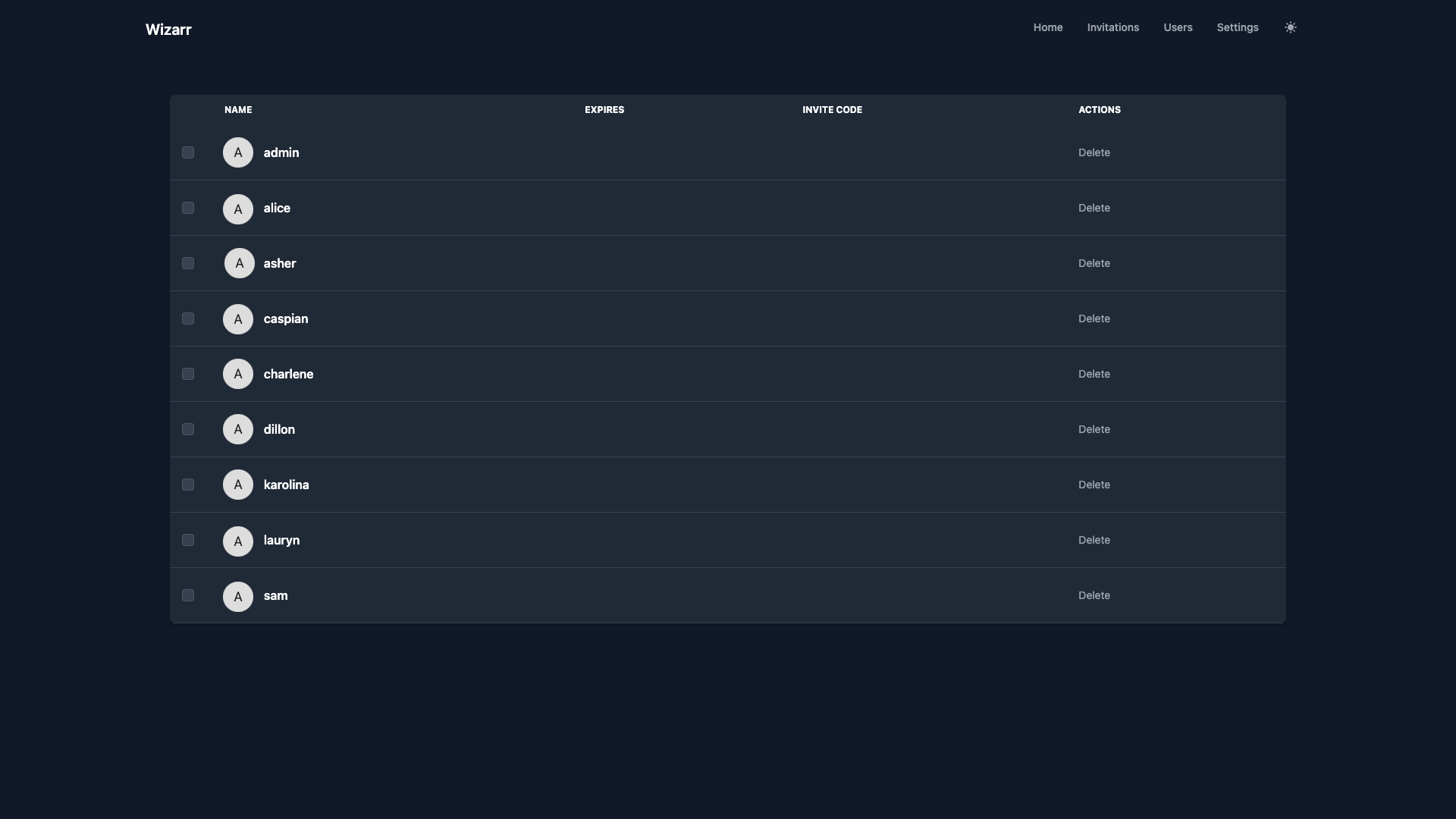Navigate to the Home menu item
The image size is (1456, 819).
click(x=1047, y=27)
